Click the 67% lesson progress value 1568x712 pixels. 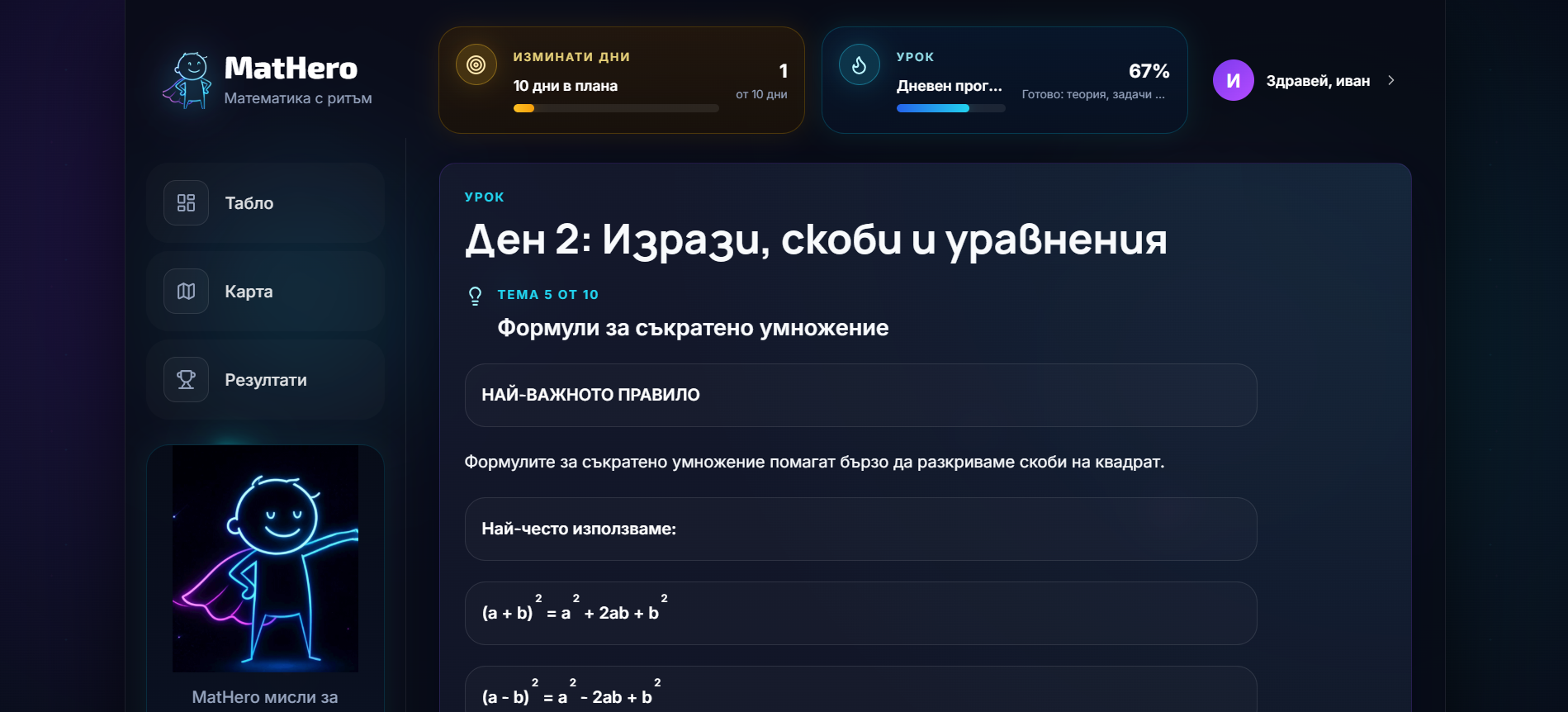1149,71
